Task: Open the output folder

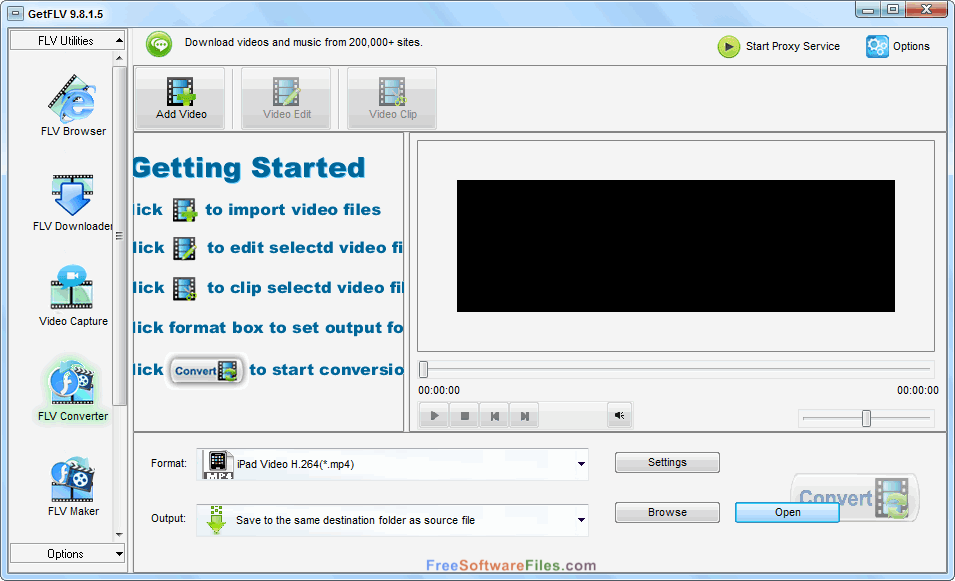Action: 787,512
